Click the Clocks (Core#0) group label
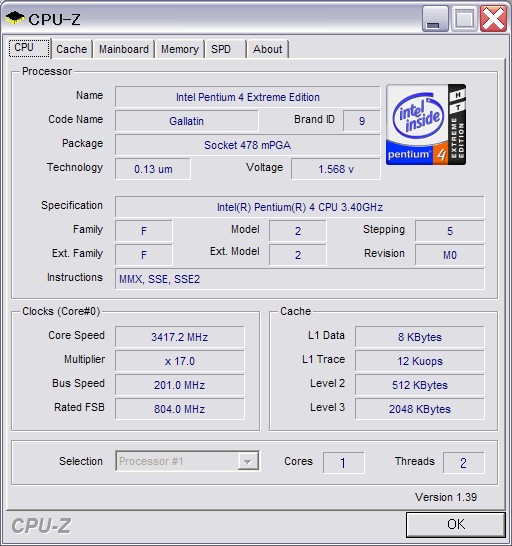Image resolution: width=512 pixels, height=546 pixels. click(x=61, y=311)
